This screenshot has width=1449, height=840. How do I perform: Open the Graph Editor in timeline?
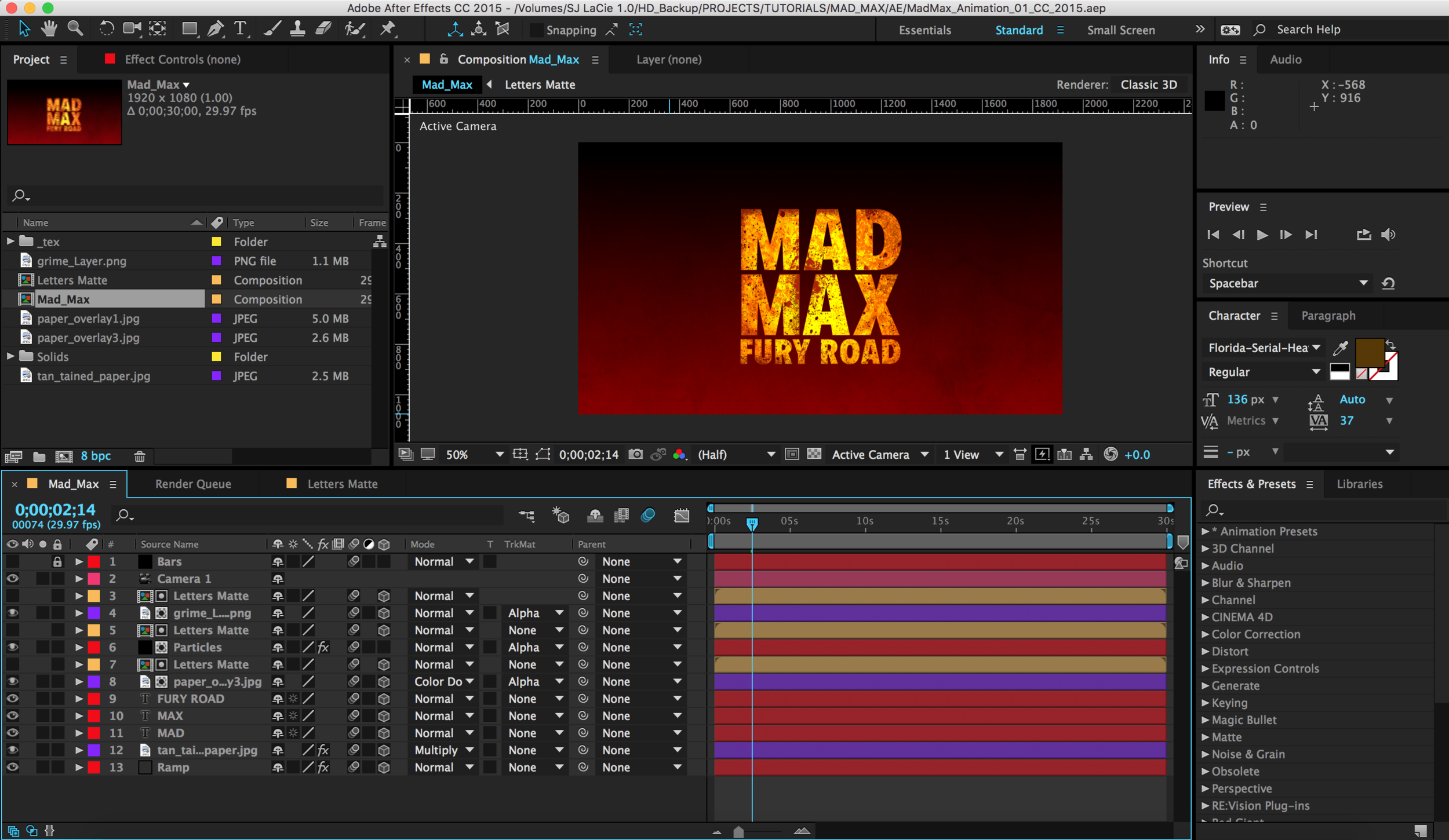coord(682,515)
